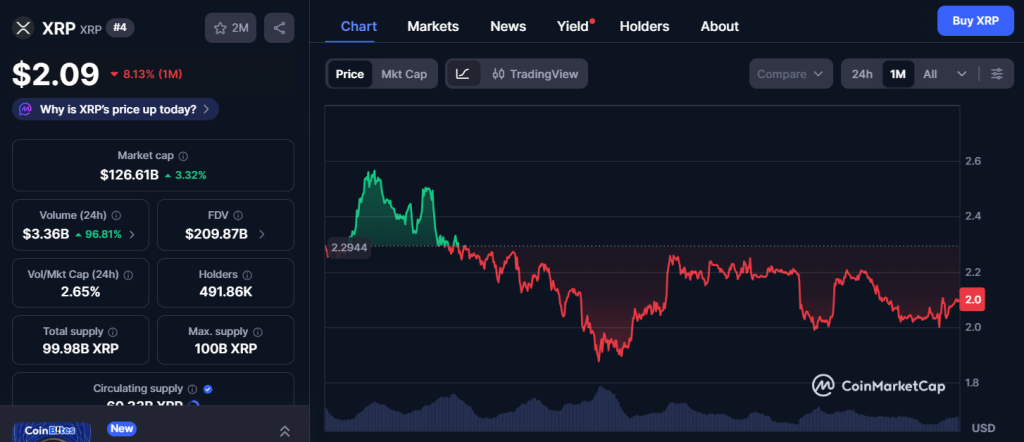This screenshot has width=1024, height=442.
Task: Click the CoinMarketCap logo on chart
Action: click(x=878, y=386)
